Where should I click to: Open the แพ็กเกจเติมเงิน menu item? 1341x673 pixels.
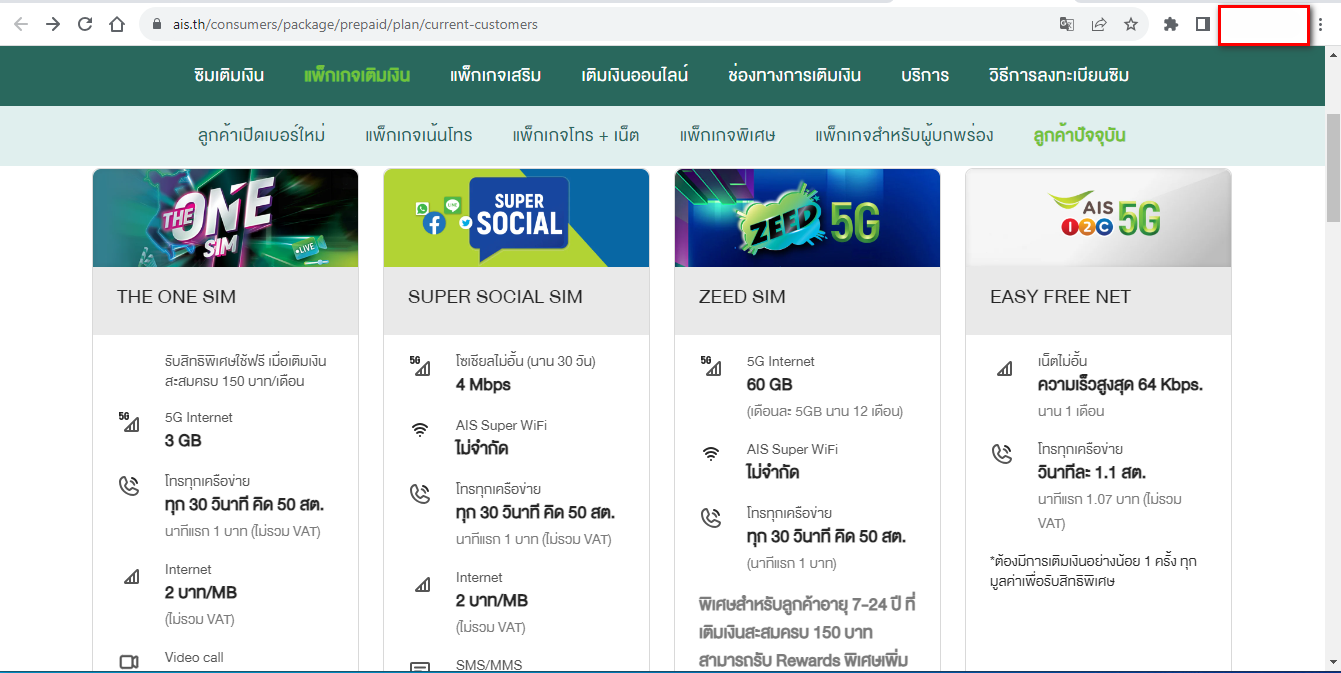click(357, 75)
